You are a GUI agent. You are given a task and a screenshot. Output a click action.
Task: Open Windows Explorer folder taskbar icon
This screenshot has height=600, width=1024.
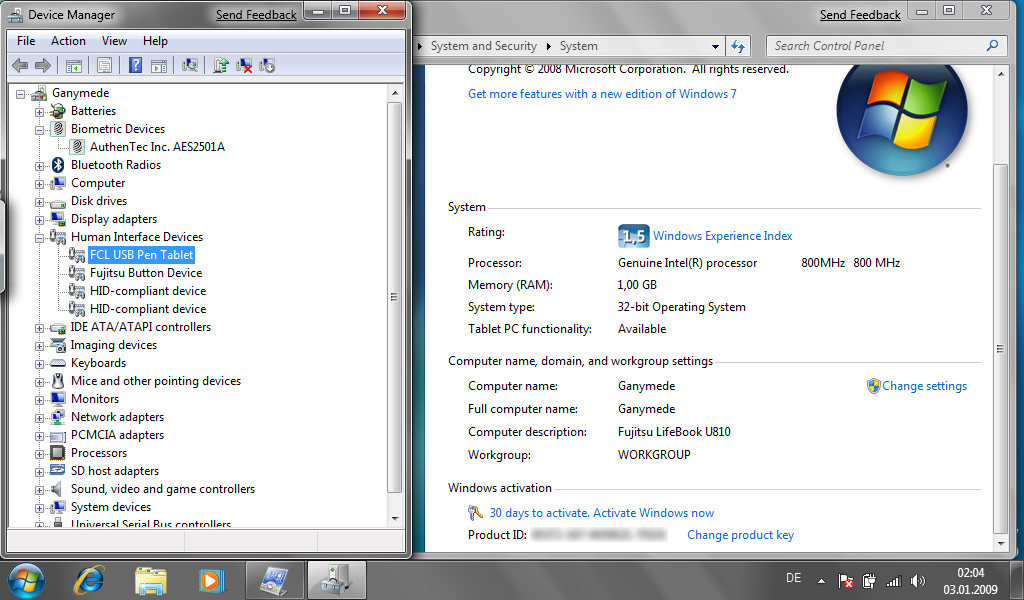(x=151, y=580)
